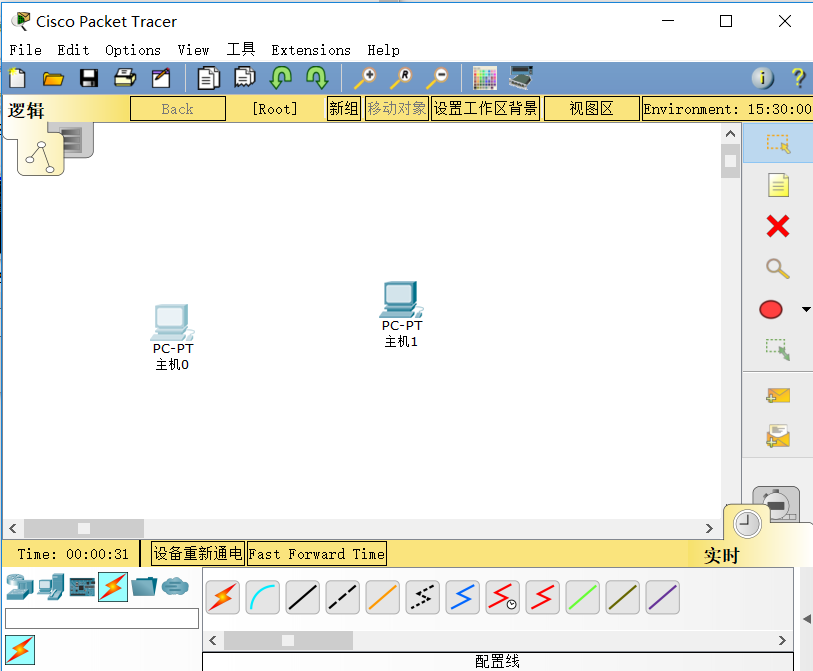The width and height of the screenshot is (813, 671).
Task: Switch to Physical workspace tab
Action: coord(78,139)
